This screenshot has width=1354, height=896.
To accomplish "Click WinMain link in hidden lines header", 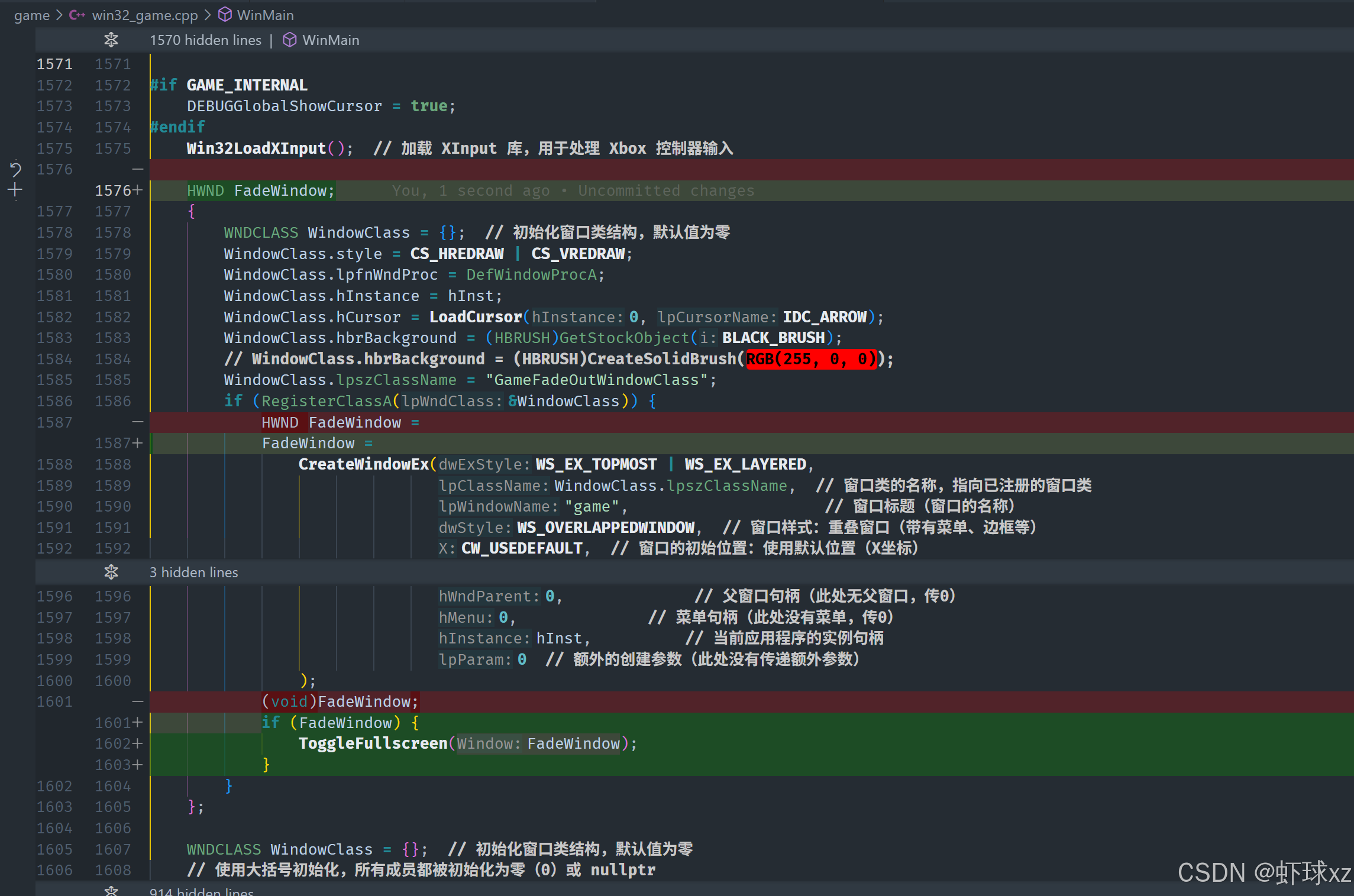I will point(331,40).
